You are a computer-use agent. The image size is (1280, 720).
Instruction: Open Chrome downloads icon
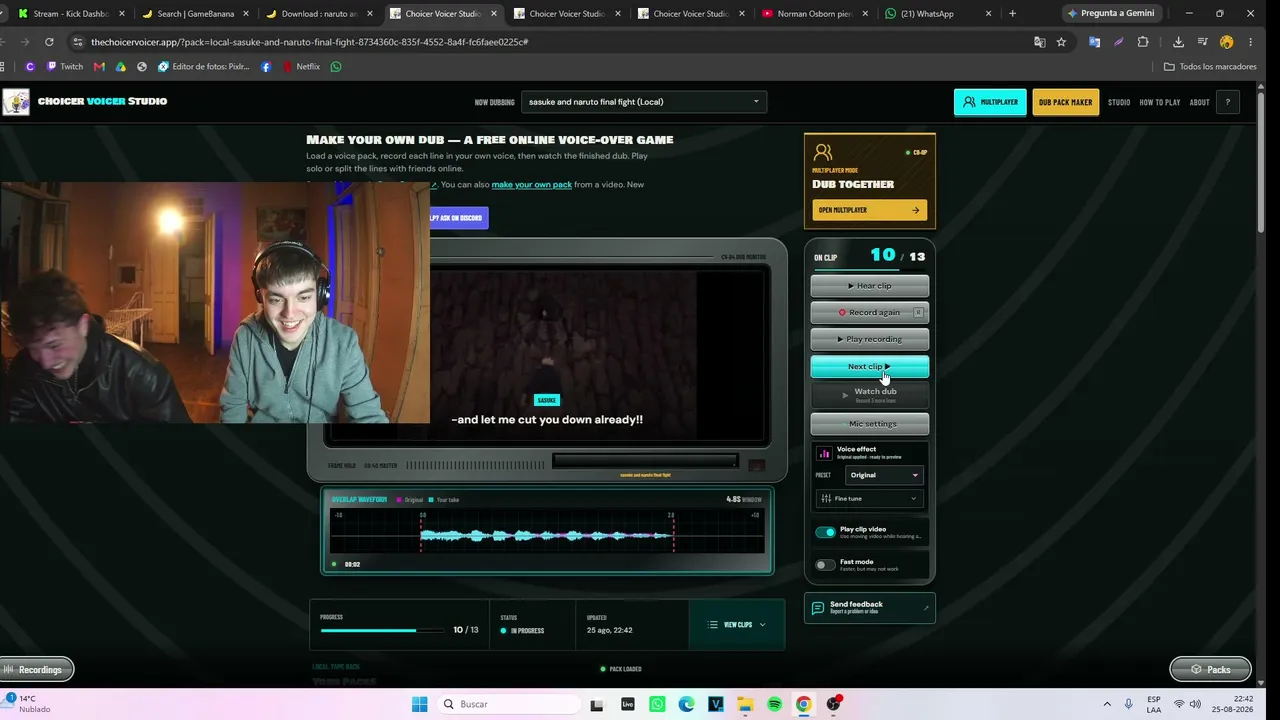(x=1178, y=42)
